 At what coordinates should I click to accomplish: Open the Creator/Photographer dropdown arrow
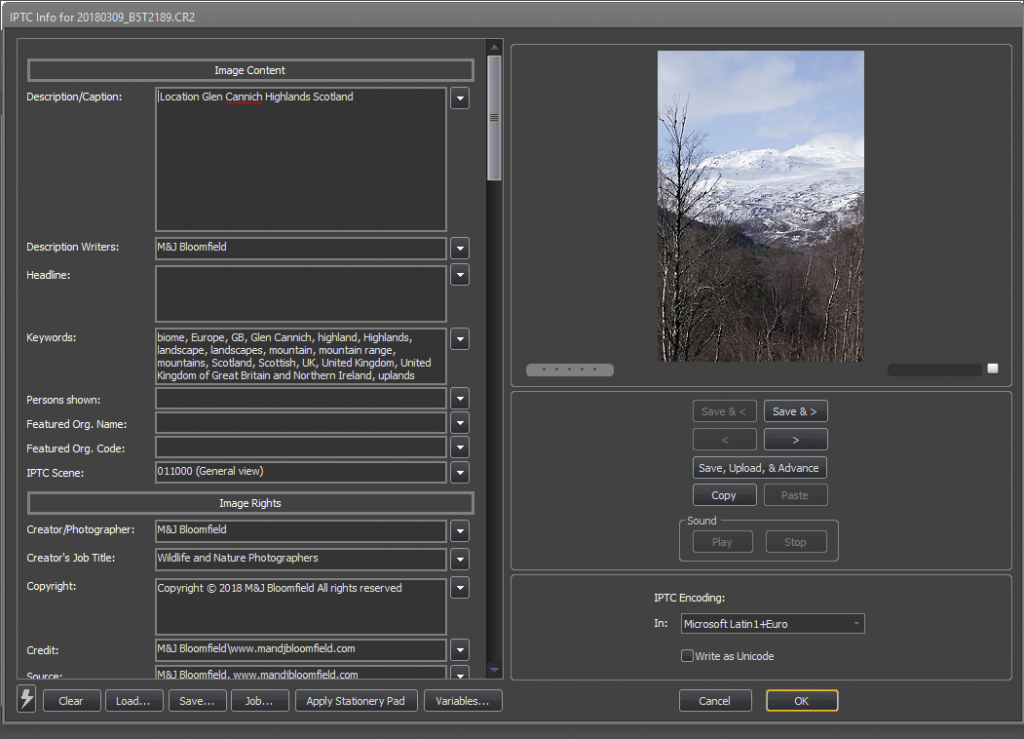click(x=460, y=531)
